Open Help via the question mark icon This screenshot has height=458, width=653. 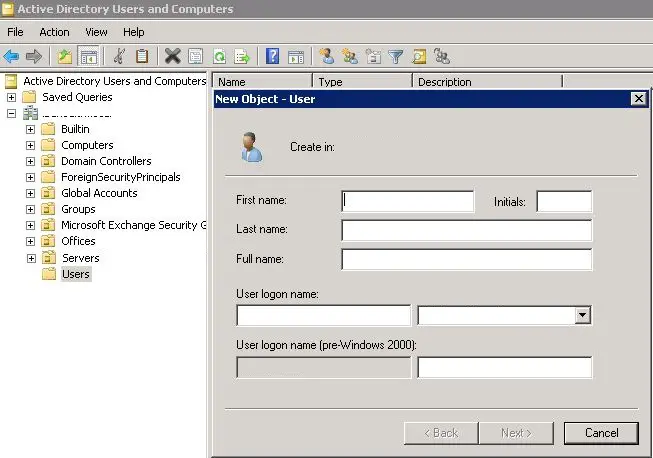272,56
